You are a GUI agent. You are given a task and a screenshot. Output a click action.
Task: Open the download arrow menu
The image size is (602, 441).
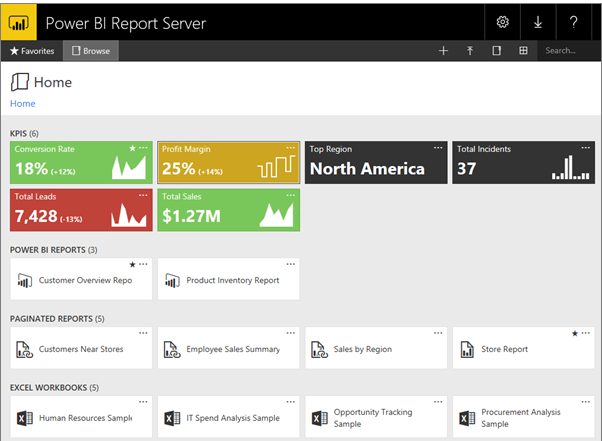538,22
